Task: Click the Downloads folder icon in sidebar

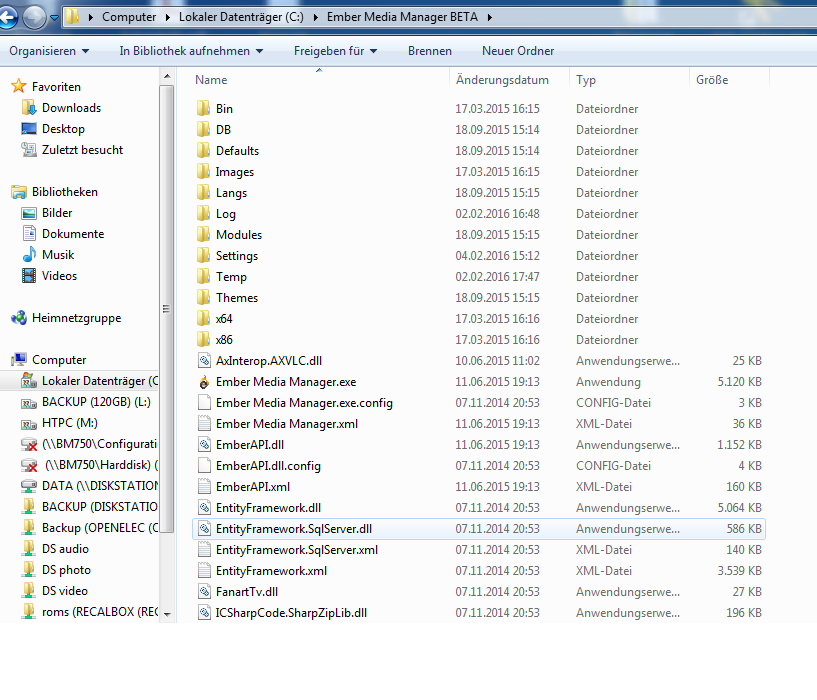Action: point(29,107)
